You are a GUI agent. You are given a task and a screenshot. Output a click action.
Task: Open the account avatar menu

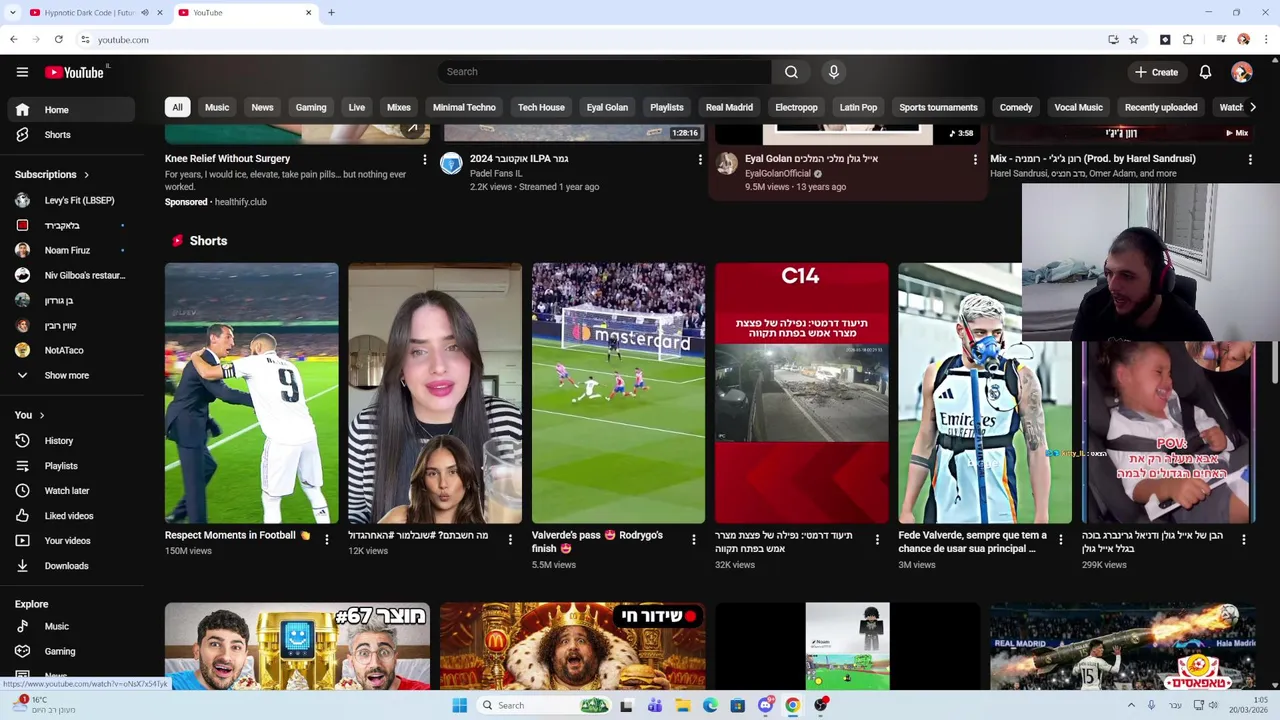coord(1241,72)
